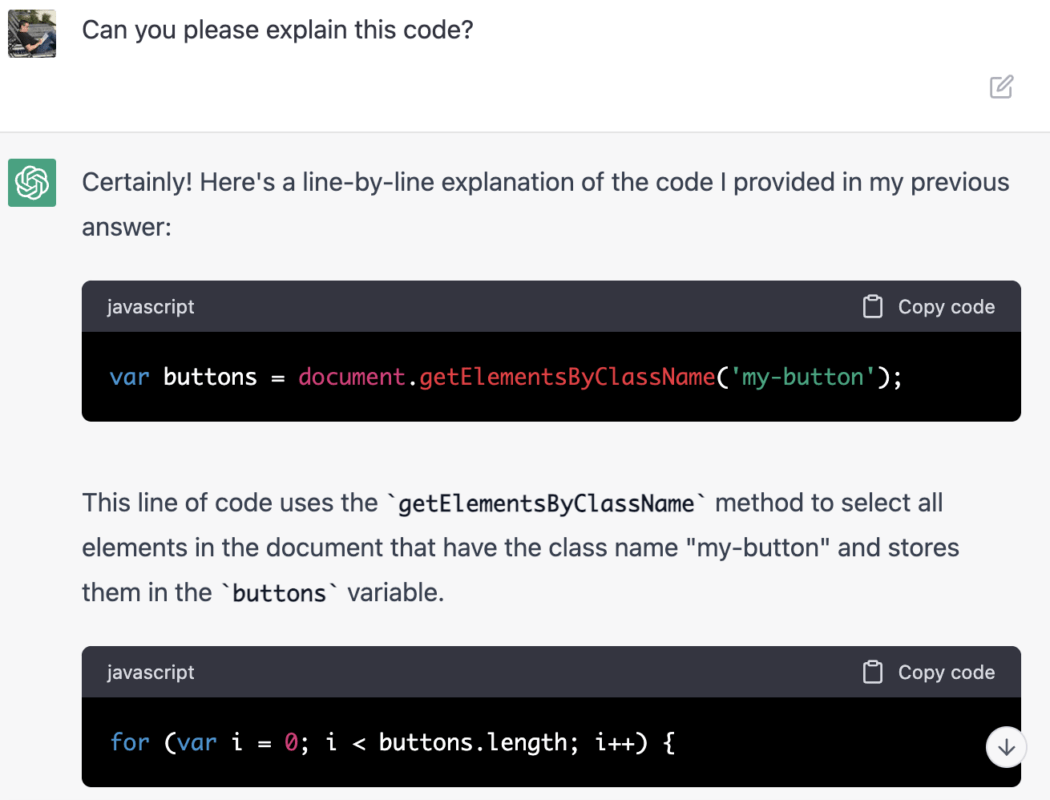Click the clipboard icon on the first code block
The image size is (1050, 800).
[872, 306]
